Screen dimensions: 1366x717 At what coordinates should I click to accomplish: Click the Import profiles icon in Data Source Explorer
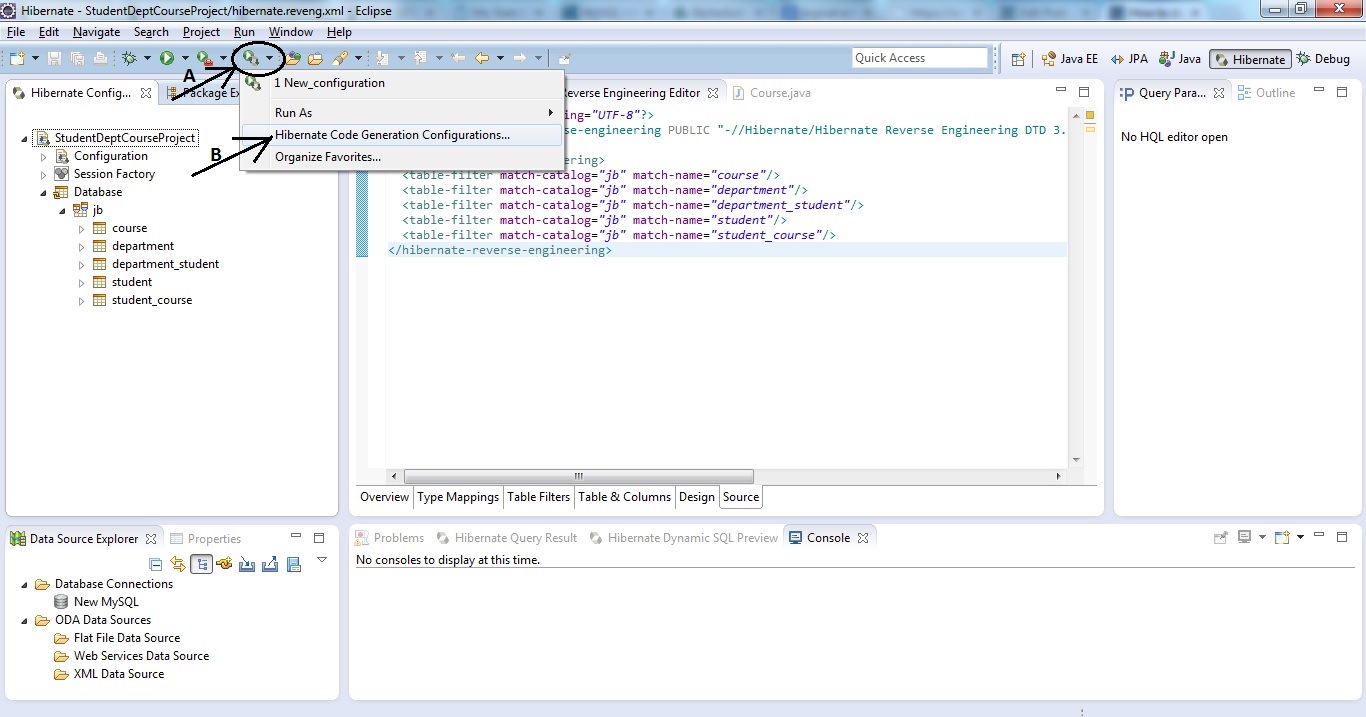click(x=247, y=564)
